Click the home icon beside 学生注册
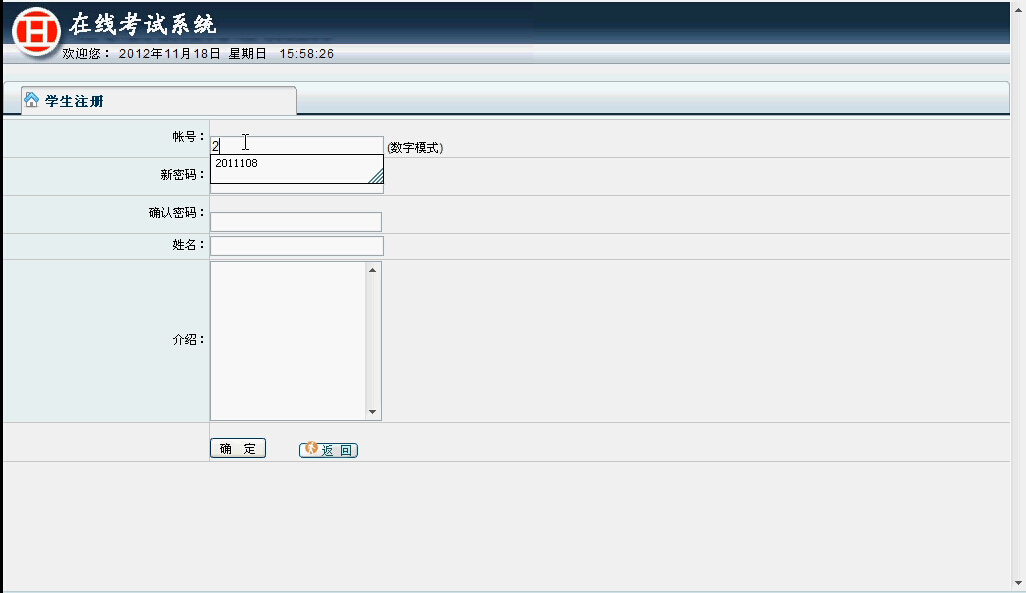This screenshot has width=1026, height=593. [31, 99]
